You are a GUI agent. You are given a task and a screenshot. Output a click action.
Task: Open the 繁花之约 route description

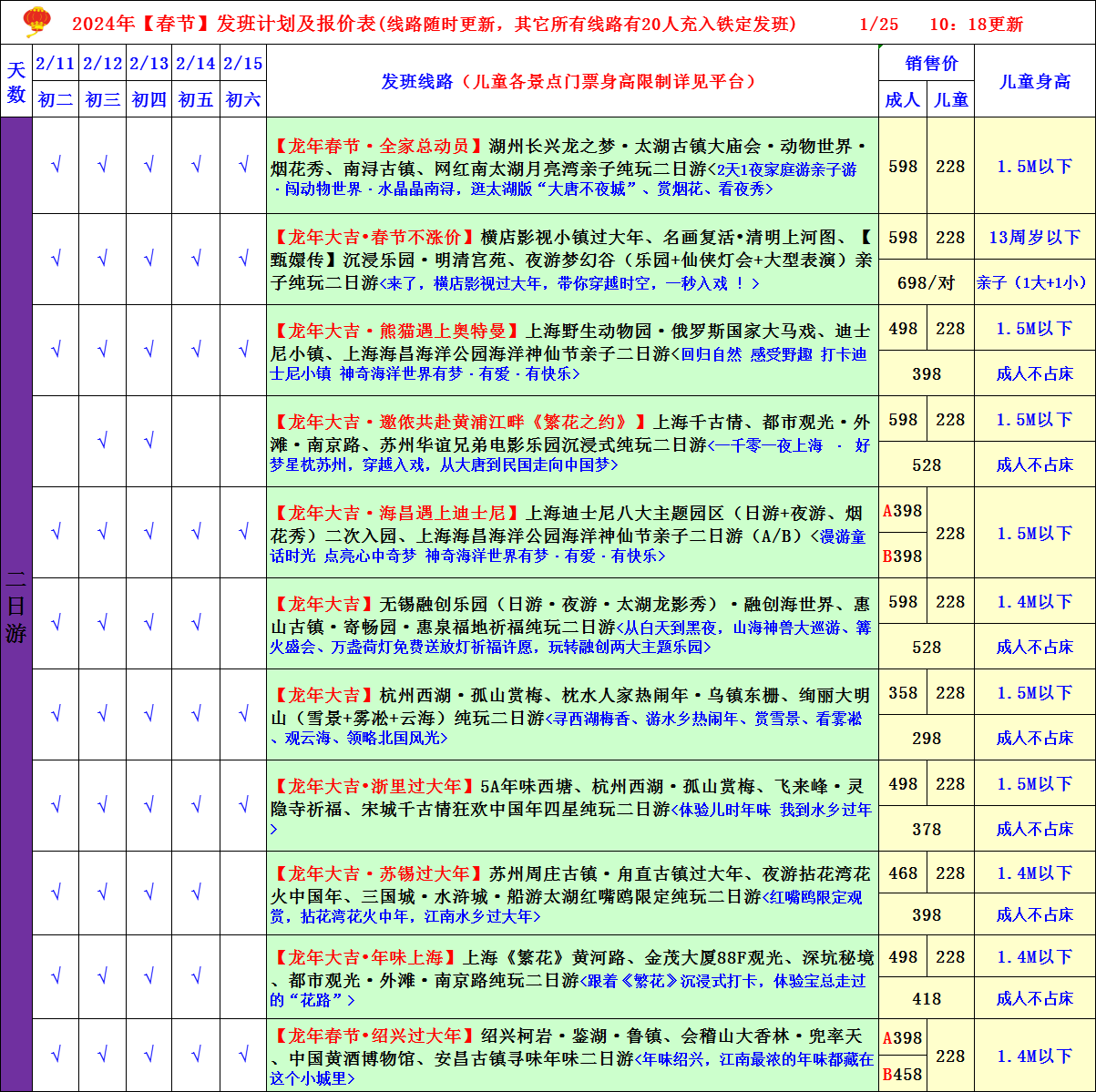tap(572, 442)
